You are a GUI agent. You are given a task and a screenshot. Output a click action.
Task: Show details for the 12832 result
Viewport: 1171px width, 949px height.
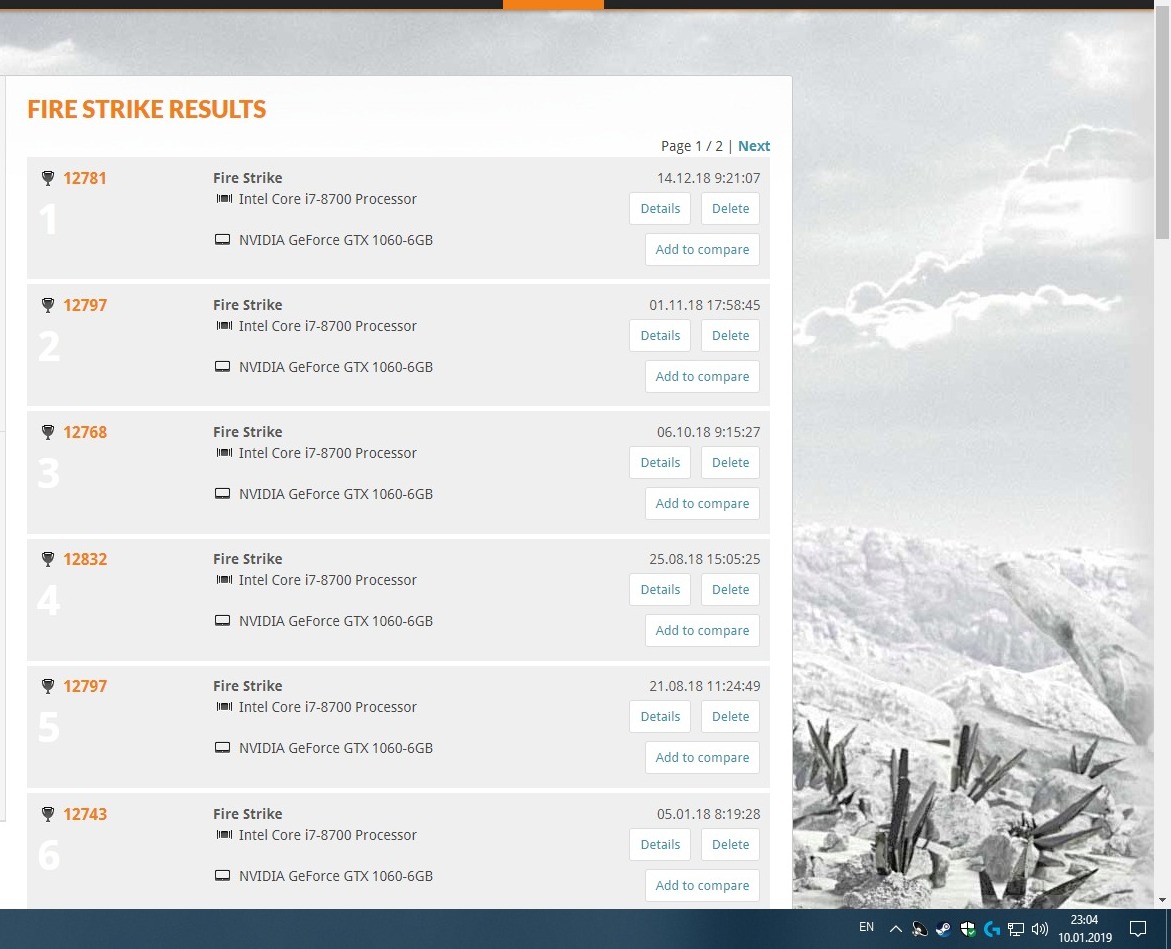click(x=660, y=589)
